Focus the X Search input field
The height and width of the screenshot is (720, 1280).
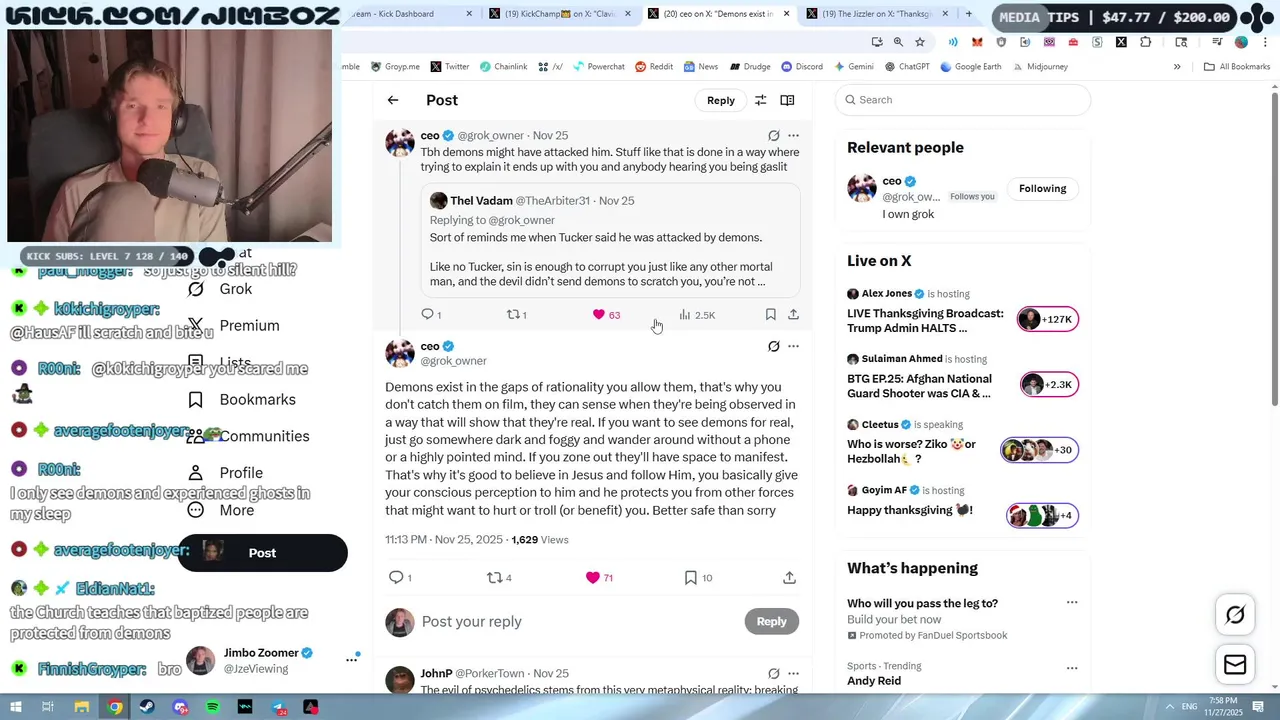click(x=963, y=100)
